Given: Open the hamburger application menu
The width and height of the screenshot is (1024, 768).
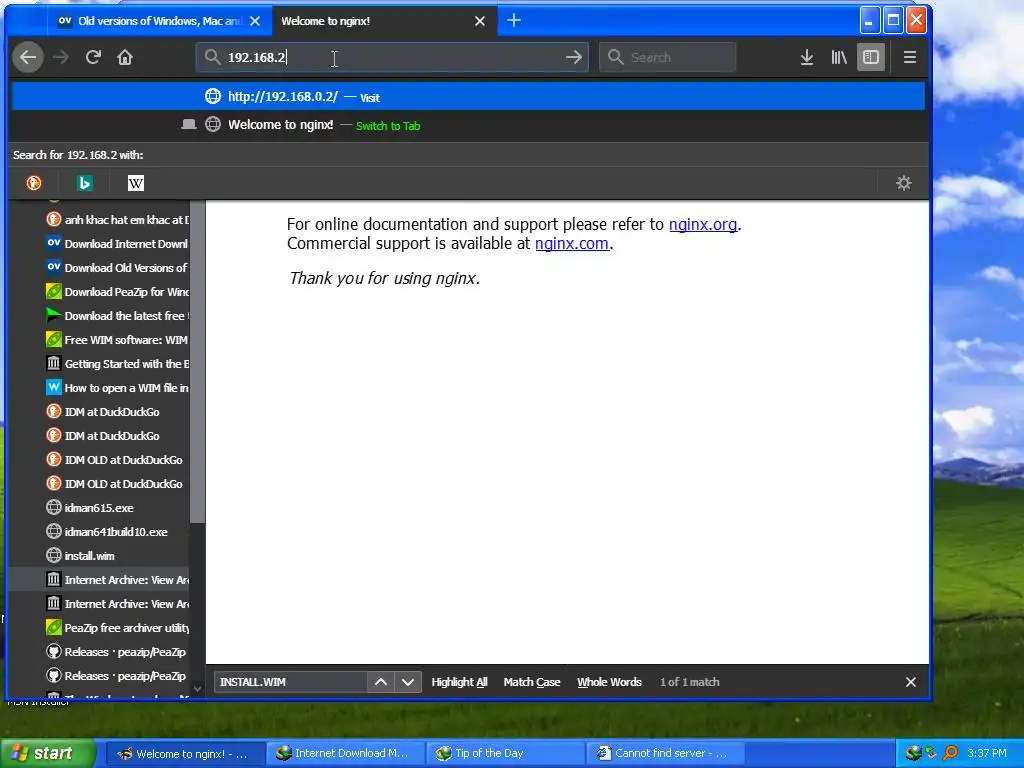Looking at the screenshot, I should click(x=910, y=57).
